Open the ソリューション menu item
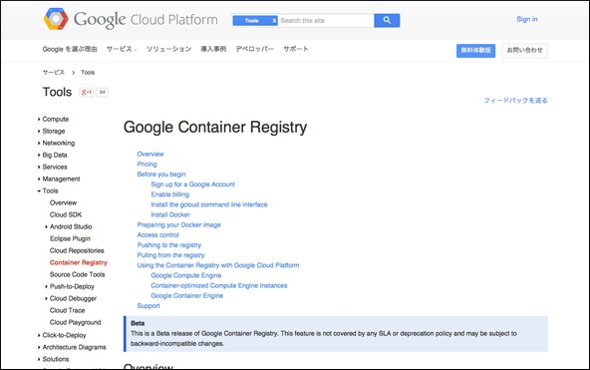590x370 pixels. (169, 49)
